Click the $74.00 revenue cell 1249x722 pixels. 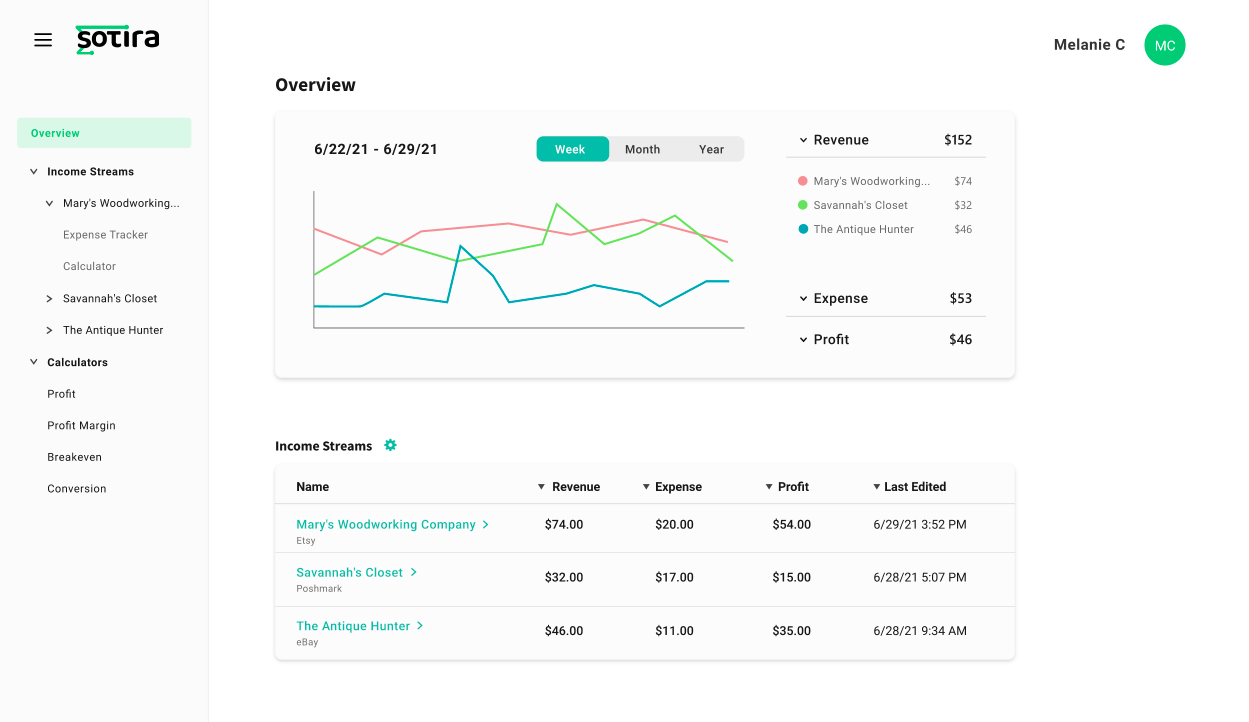pyautogui.click(x=564, y=524)
